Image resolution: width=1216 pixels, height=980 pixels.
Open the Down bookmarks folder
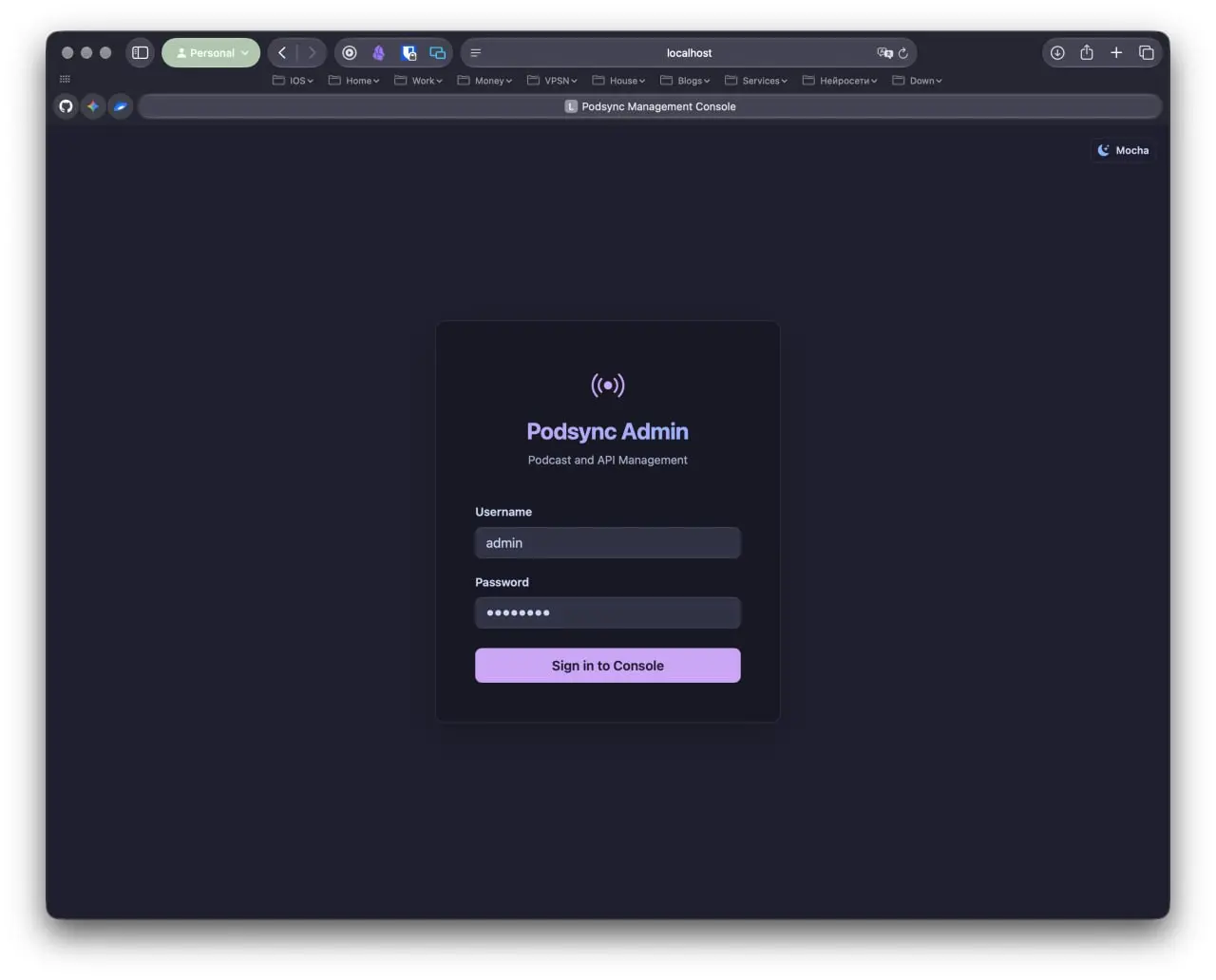tap(917, 81)
